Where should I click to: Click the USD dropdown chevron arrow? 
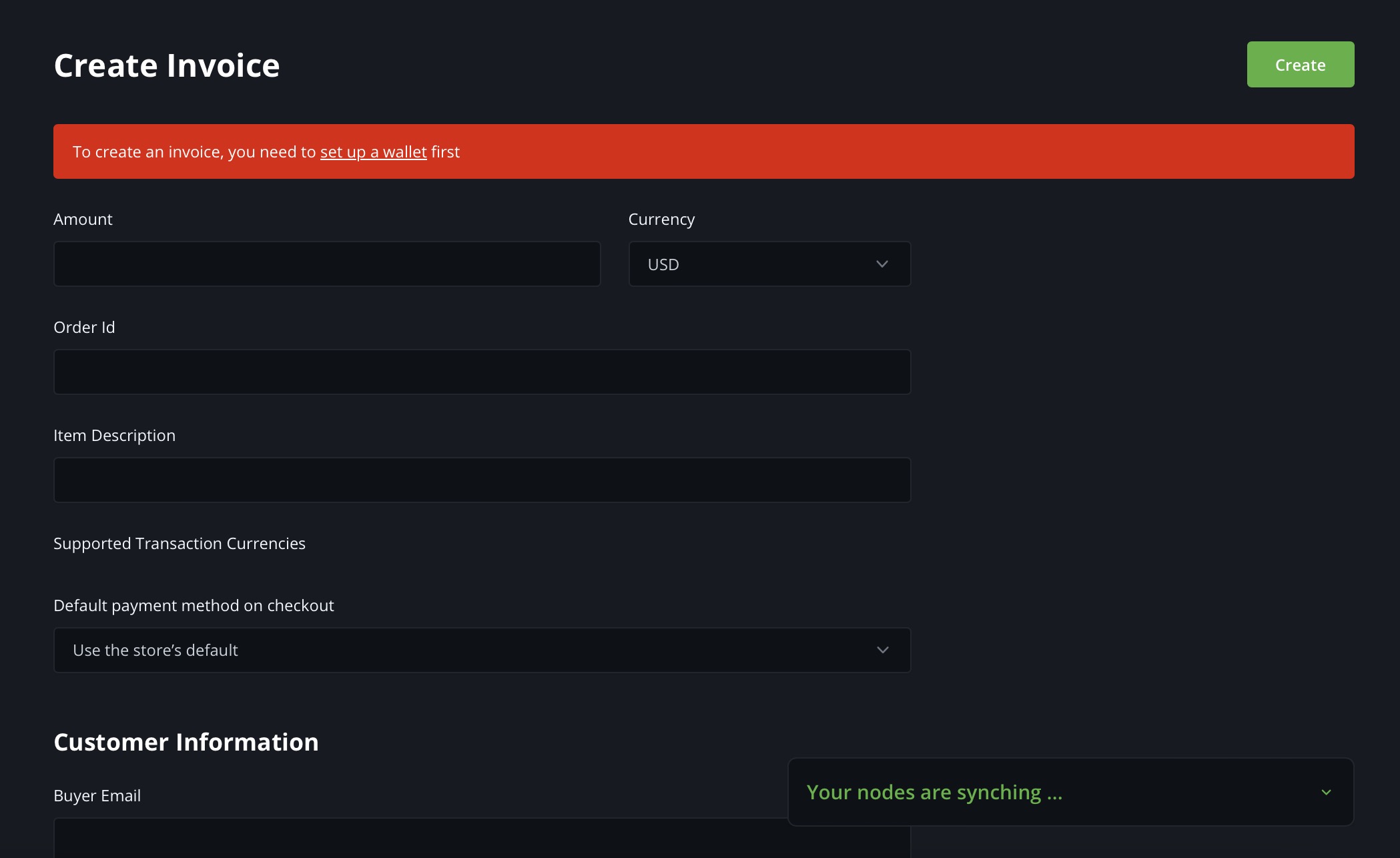click(881, 264)
